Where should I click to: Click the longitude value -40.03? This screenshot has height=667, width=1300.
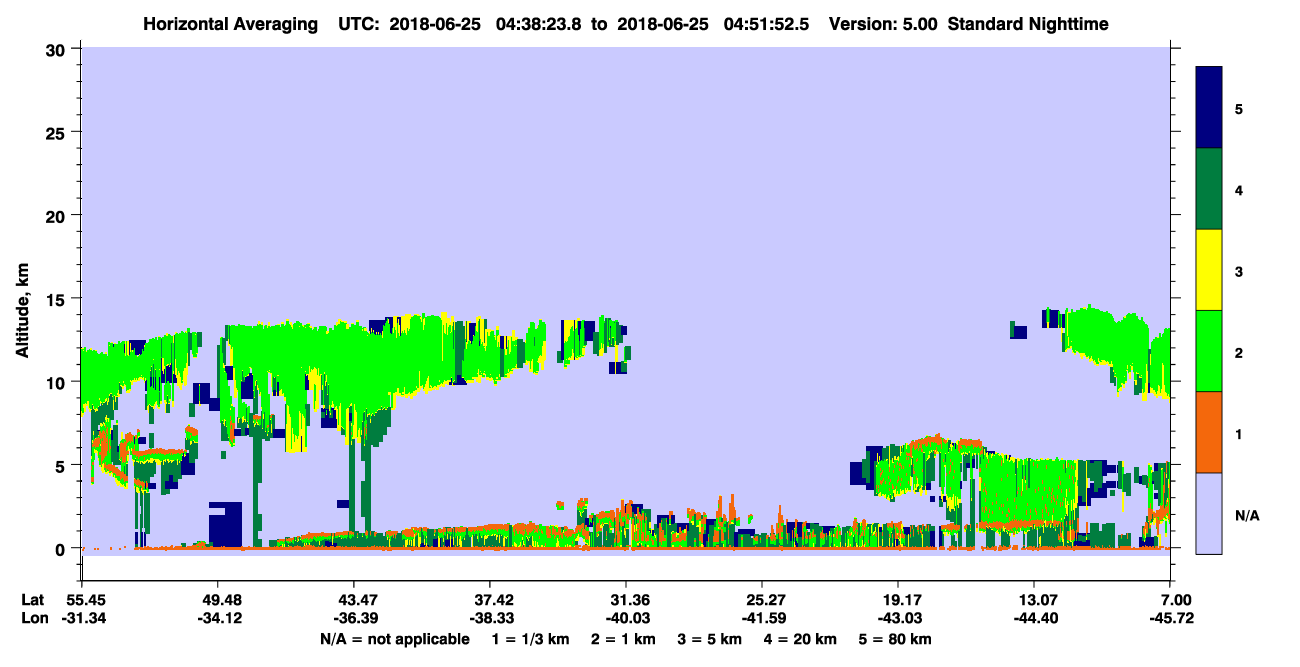pyautogui.click(x=626, y=619)
